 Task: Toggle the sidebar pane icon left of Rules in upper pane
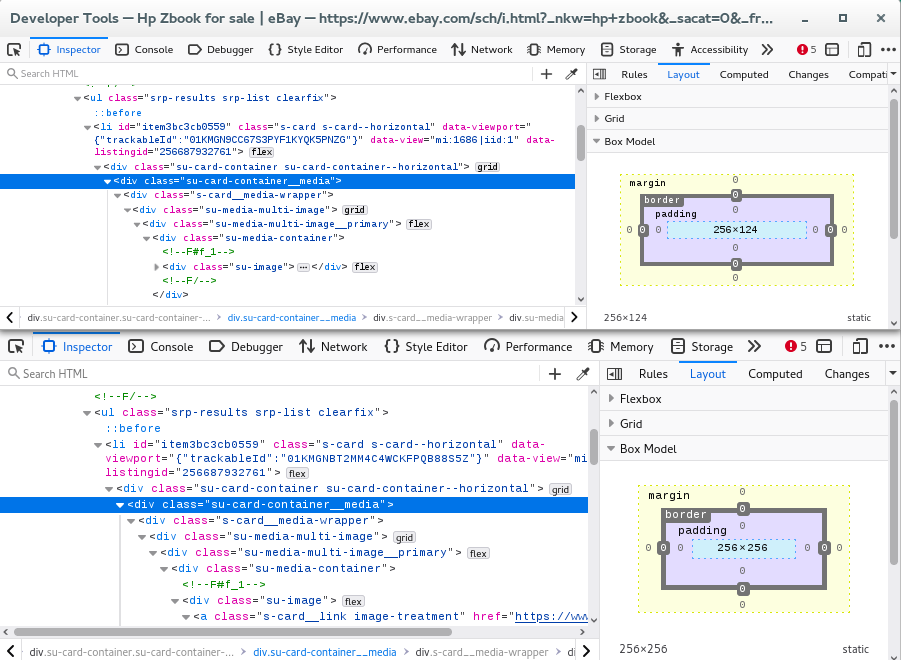pos(600,74)
